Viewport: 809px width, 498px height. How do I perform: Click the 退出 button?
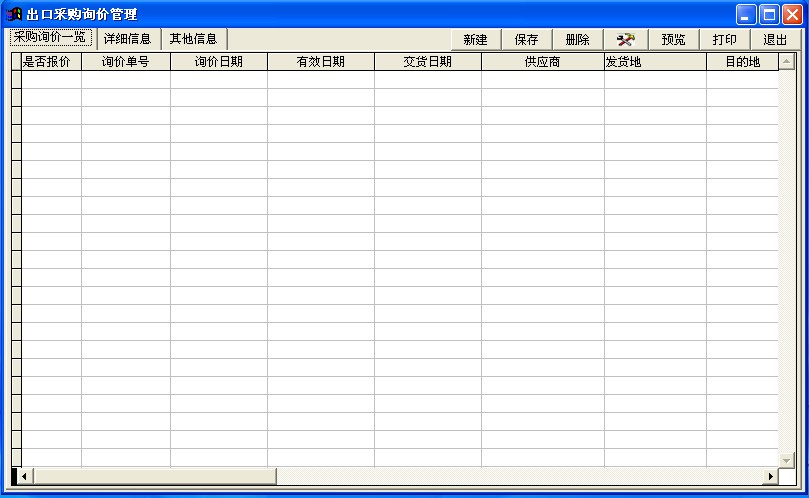[x=775, y=40]
